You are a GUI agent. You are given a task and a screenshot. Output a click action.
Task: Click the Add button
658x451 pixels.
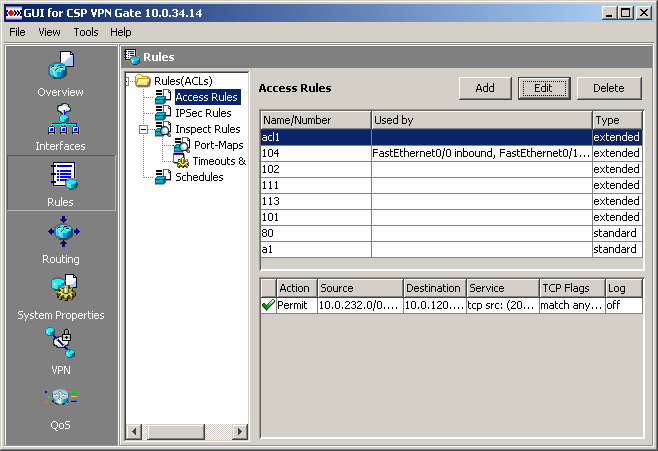[x=485, y=88]
